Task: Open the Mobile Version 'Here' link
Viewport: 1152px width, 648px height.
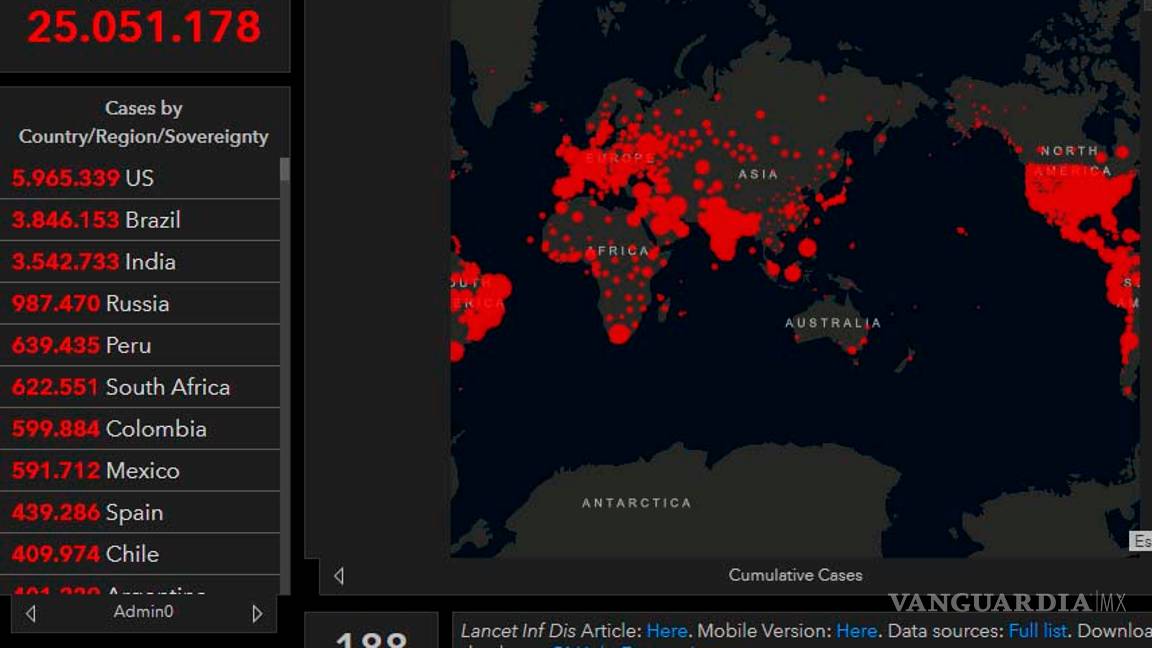Action: pyautogui.click(x=856, y=631)
